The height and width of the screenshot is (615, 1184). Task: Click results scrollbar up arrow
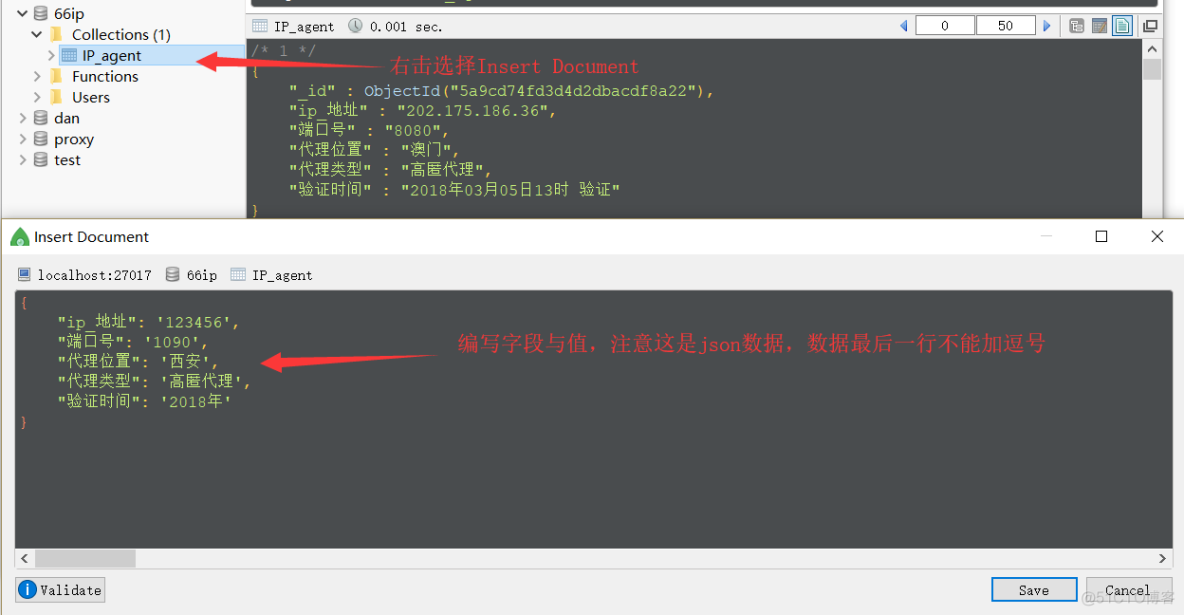pos(1152,49)
